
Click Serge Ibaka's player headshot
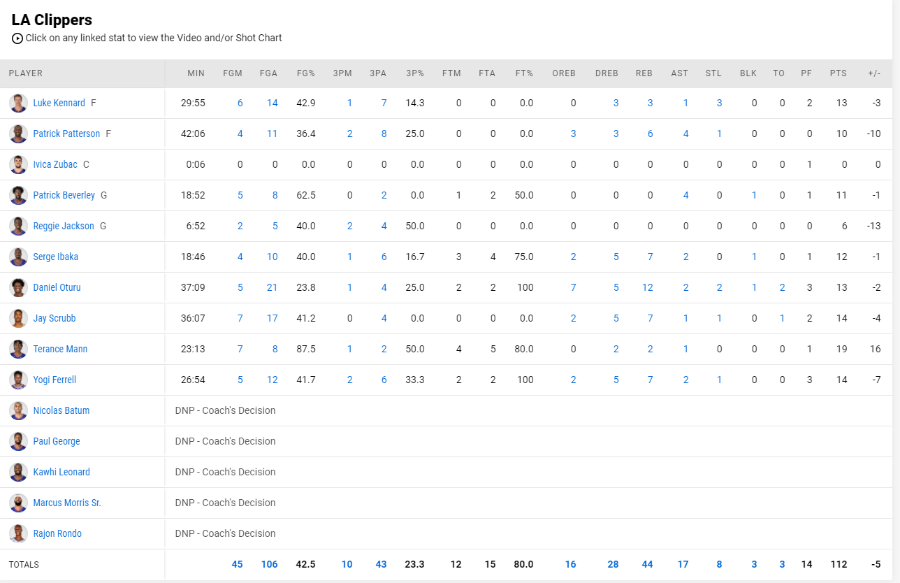(18, 256)
